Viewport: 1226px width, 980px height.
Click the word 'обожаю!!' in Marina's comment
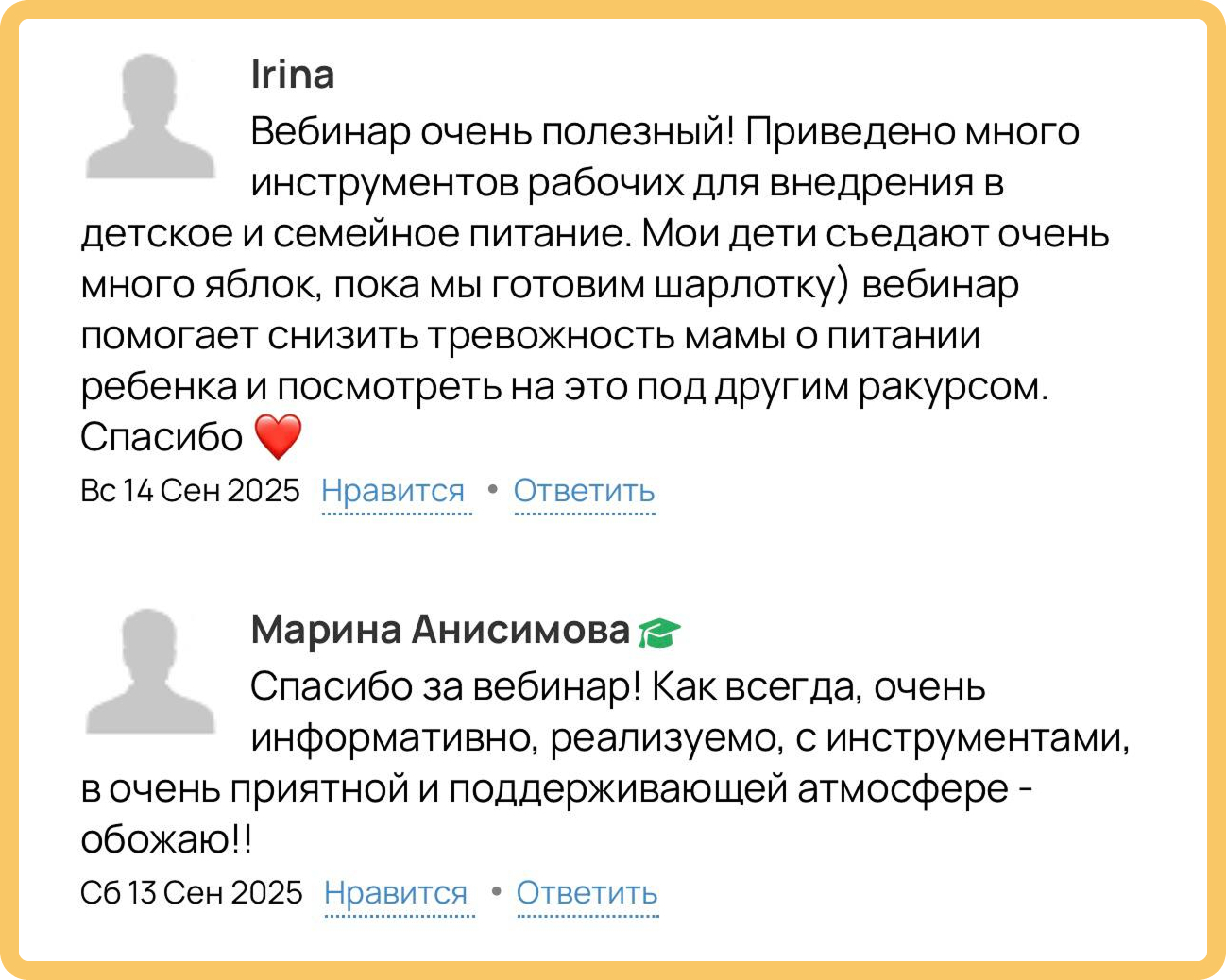(x=166, y=839)
